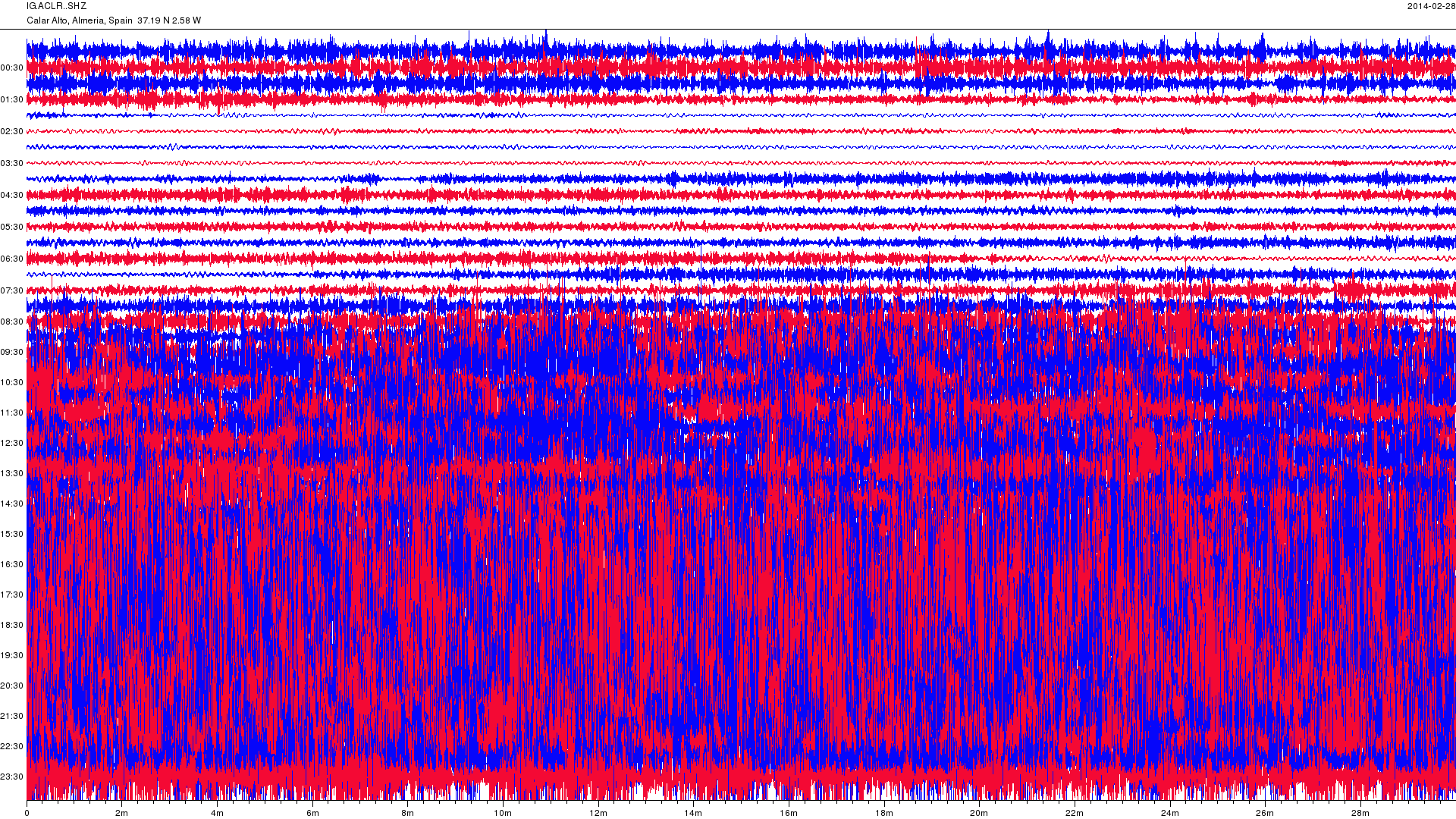Select the 23:30 time label
The height and width of the screenshot is (819, 1456).
click(x=12, y=777)
